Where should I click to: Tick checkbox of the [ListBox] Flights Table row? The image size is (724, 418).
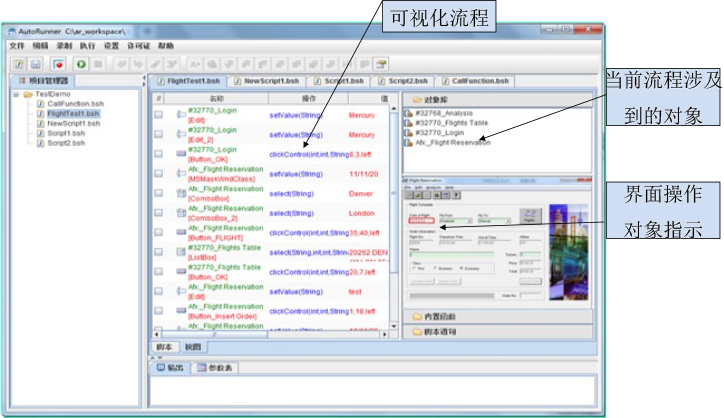pos(159,251)
